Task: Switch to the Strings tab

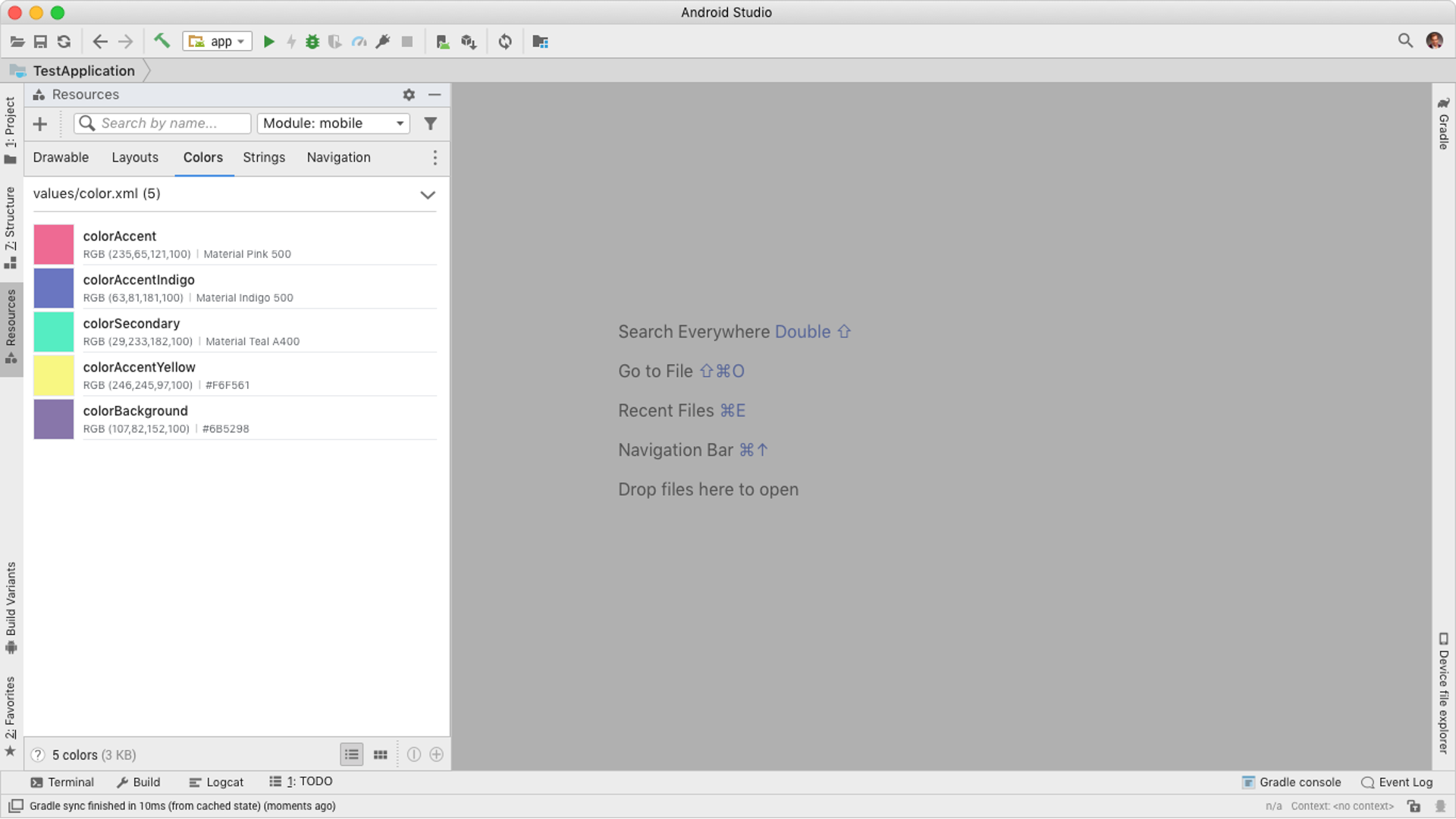Action: coord(264,158)
